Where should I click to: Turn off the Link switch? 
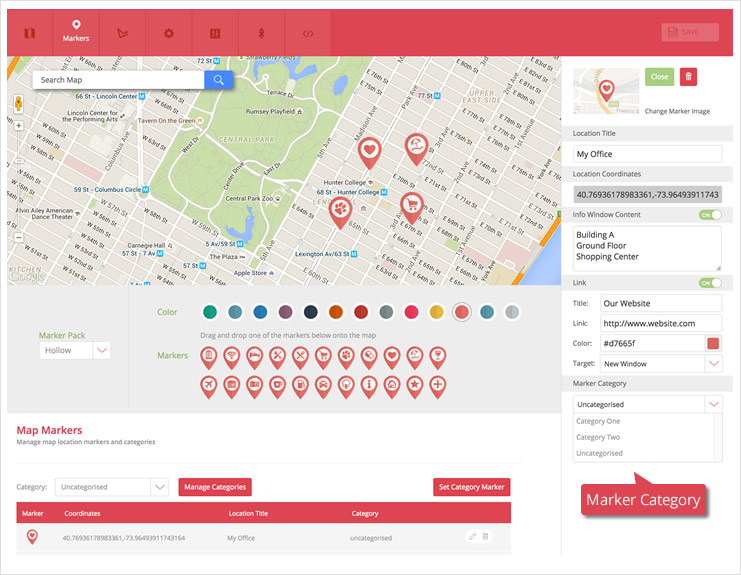pos(710,283)
